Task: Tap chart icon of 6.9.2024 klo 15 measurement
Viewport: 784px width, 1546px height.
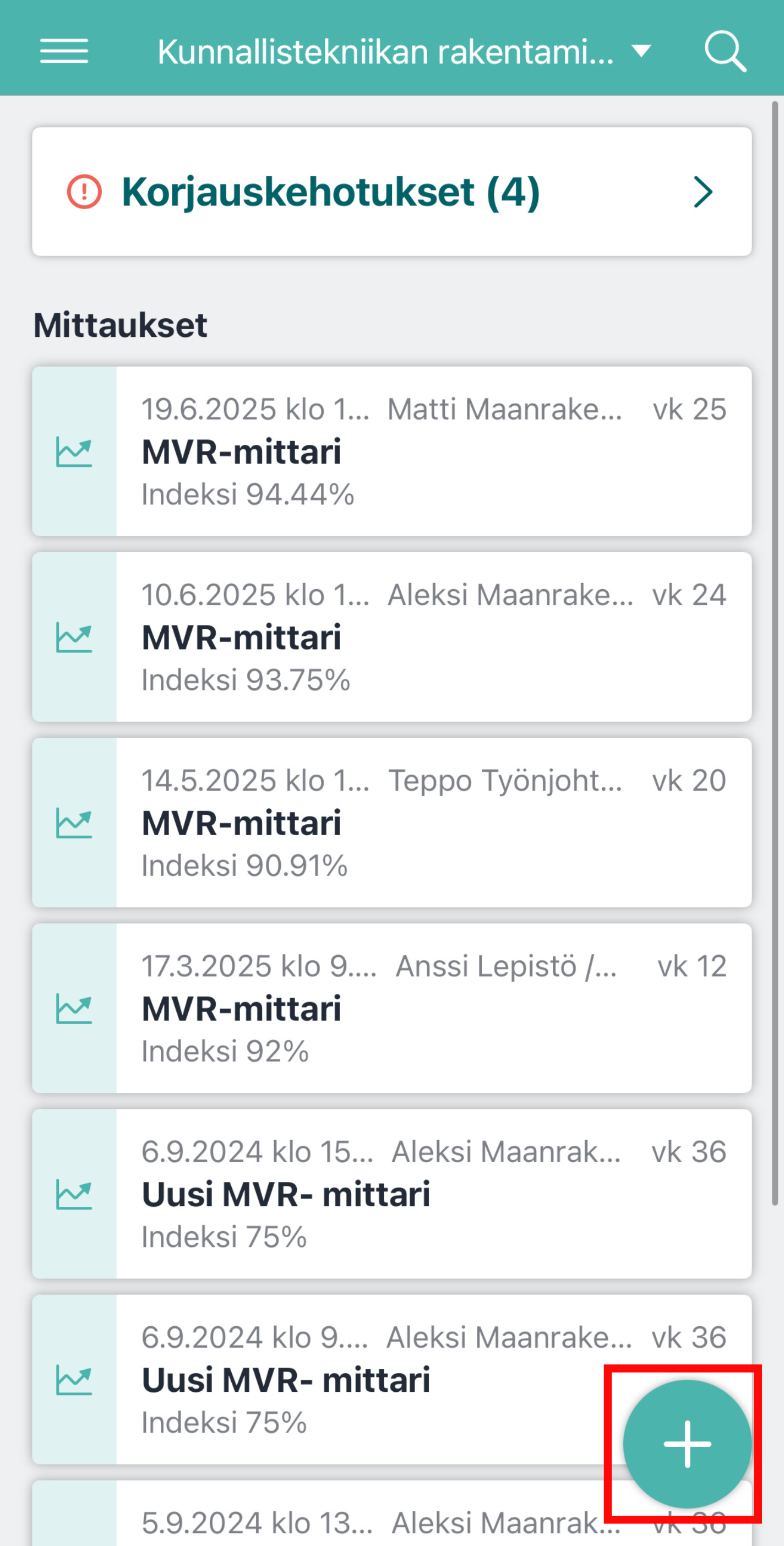Action: pyautogui.click(x=74, y=1194)
